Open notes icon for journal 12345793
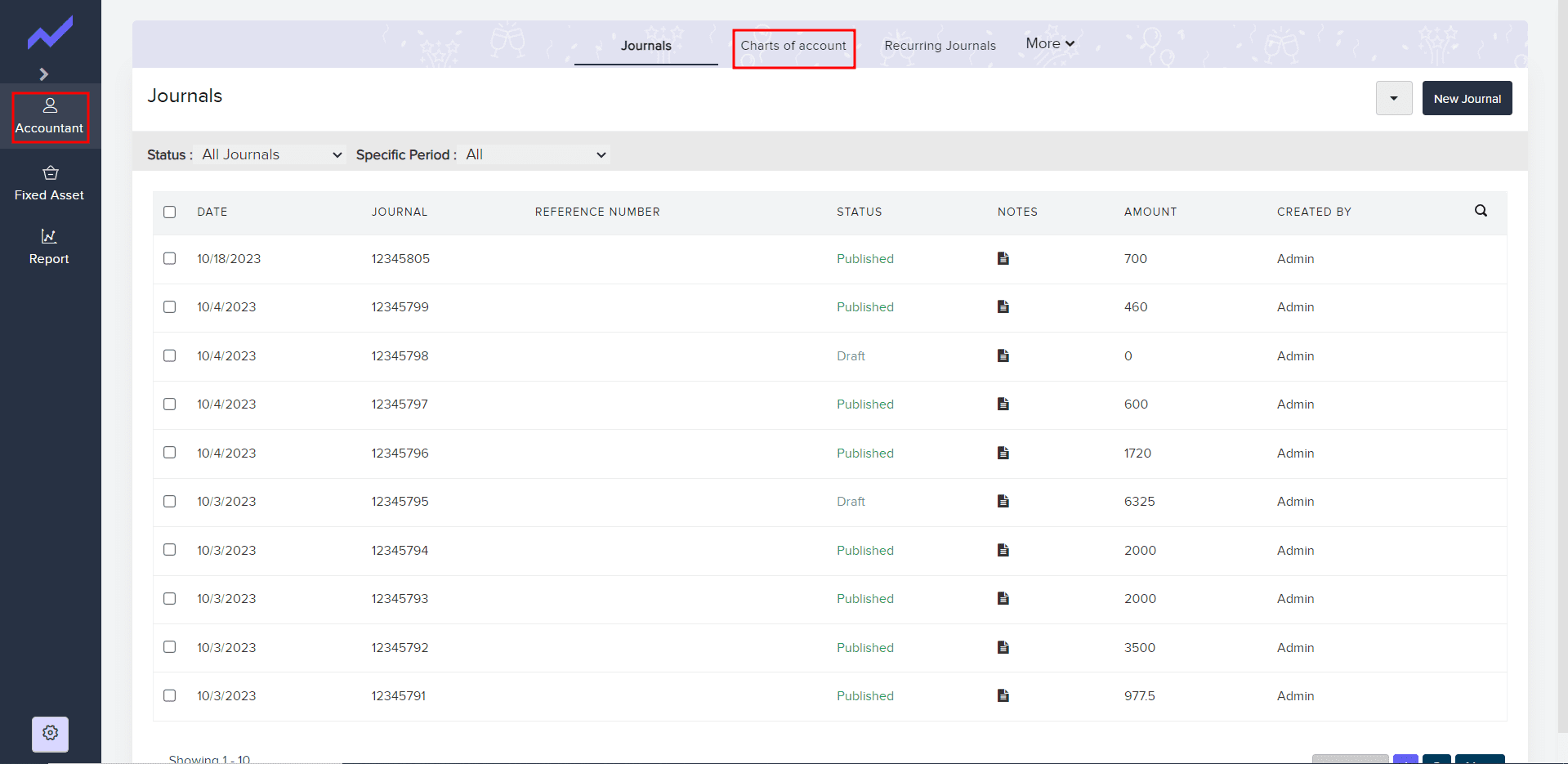Image resolution: width=1568 pixels, height=764 pixels. [x=1003, y=599]
